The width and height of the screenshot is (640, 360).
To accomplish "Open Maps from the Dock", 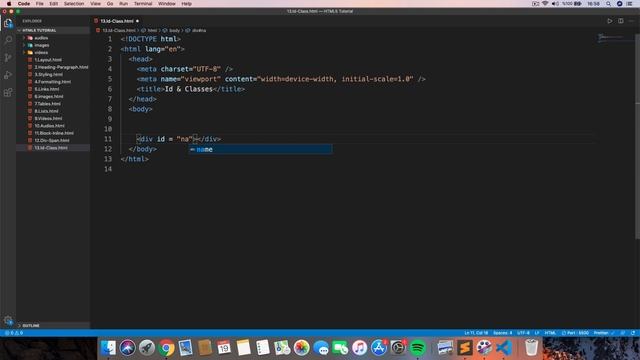I will click(282, 348).
